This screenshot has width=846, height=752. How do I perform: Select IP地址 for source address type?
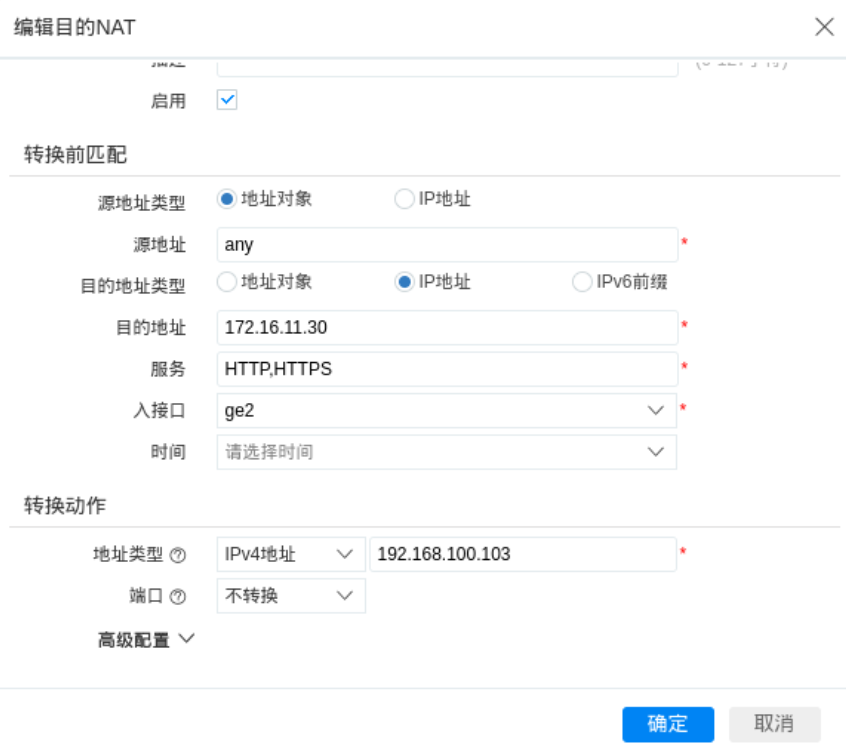pos(404,199)
